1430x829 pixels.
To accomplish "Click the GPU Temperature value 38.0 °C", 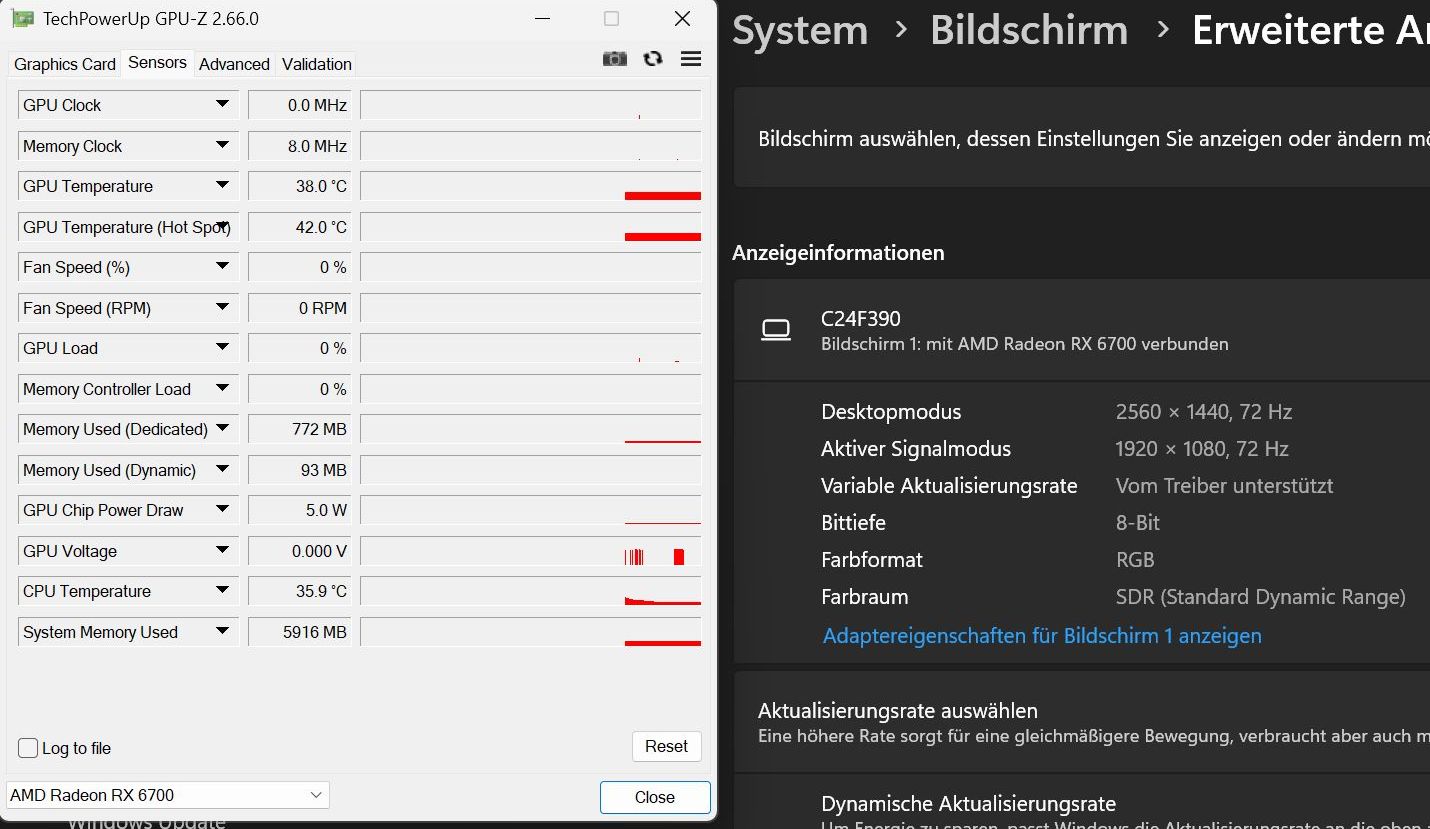I will coord(299,186).
